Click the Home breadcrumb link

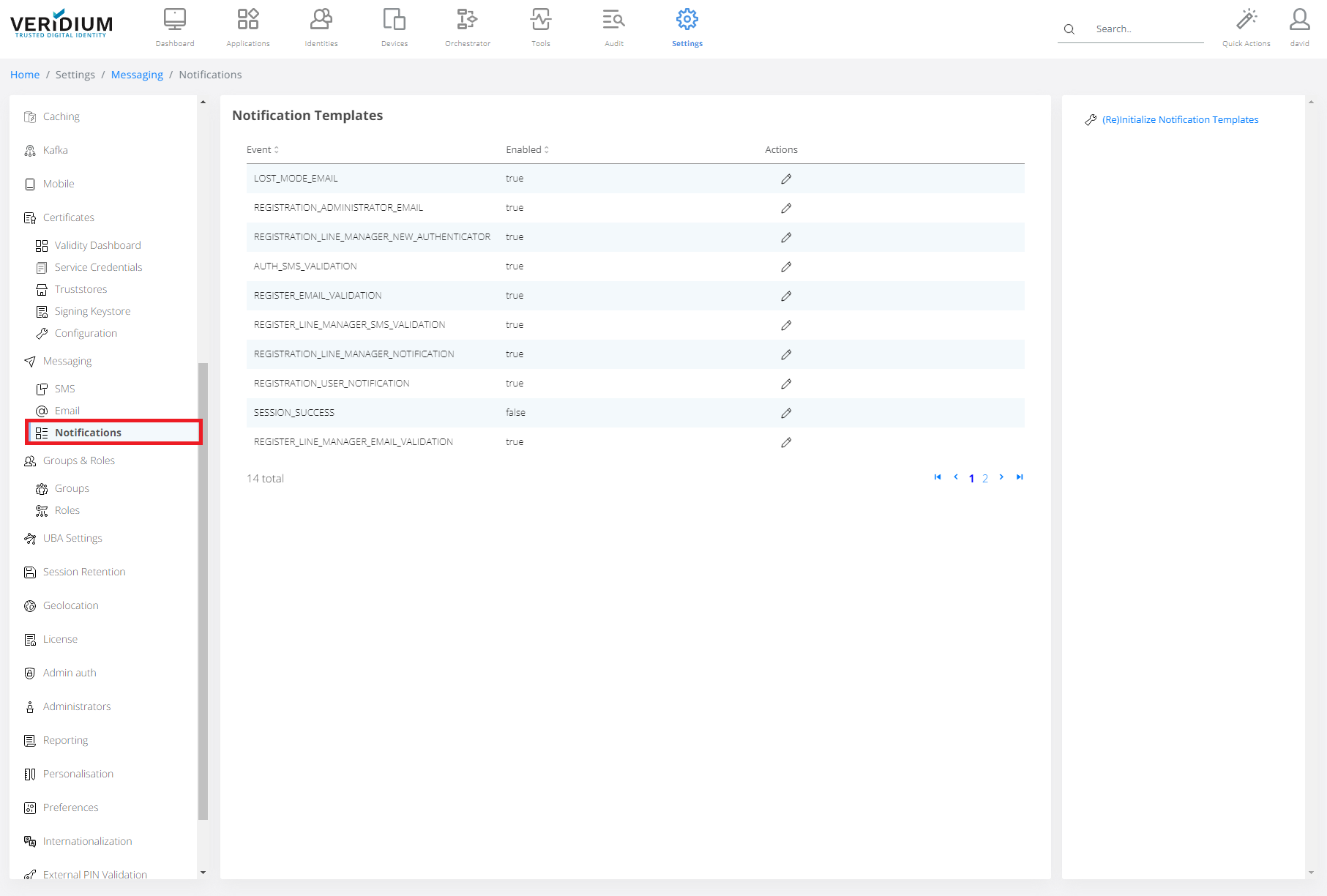point(25,75)
